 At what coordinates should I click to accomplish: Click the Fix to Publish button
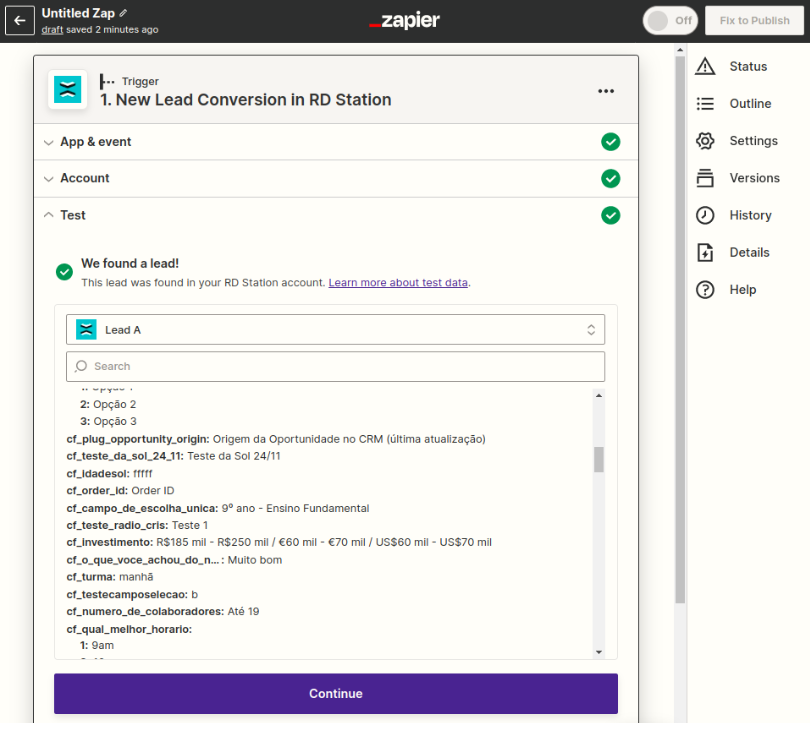pos(754,20)
